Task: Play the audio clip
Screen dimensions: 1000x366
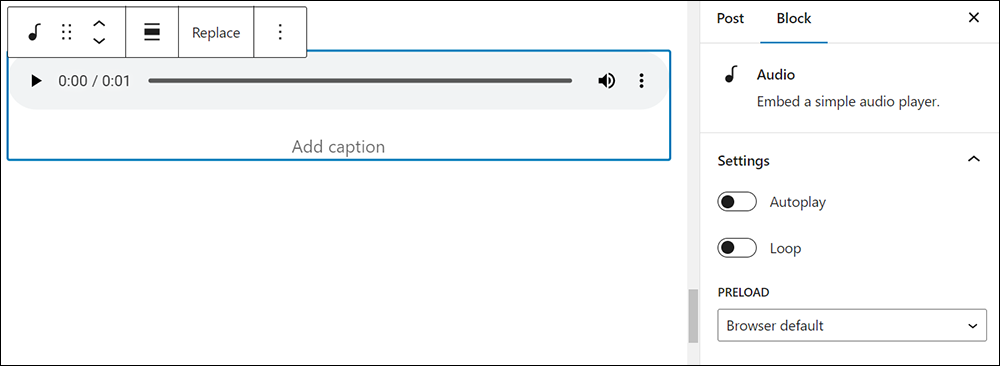Action: pos(36,81)
